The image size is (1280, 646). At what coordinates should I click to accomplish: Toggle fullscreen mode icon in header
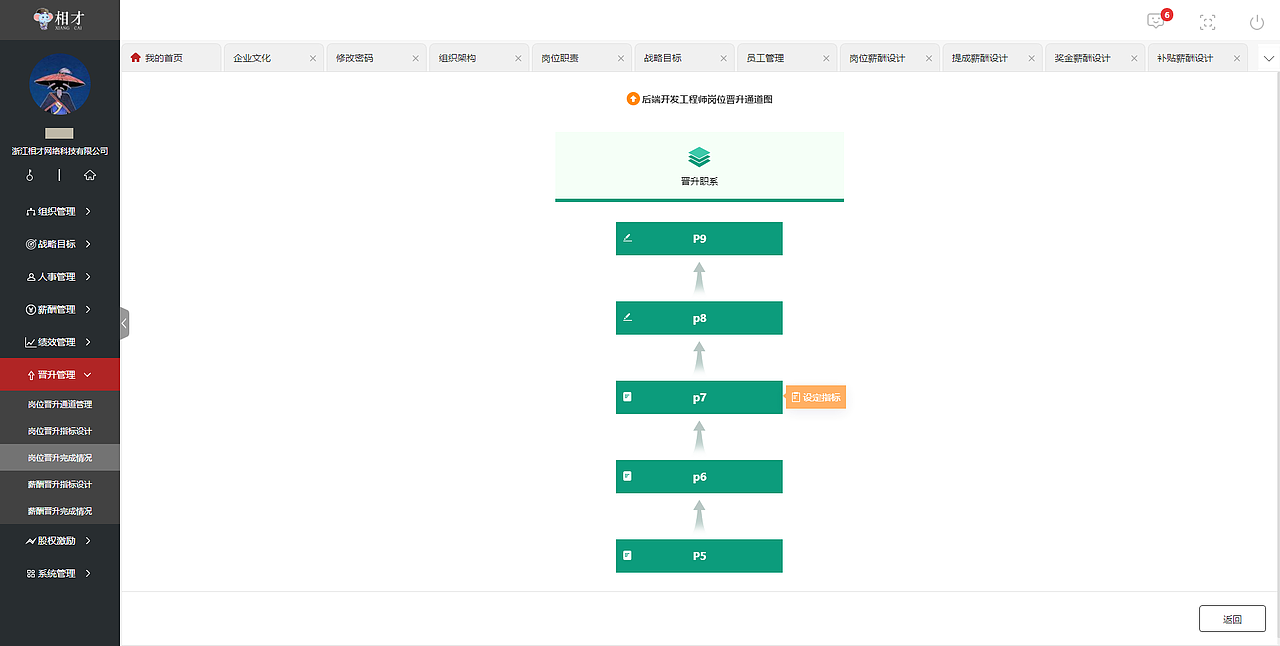(1207, 22)
